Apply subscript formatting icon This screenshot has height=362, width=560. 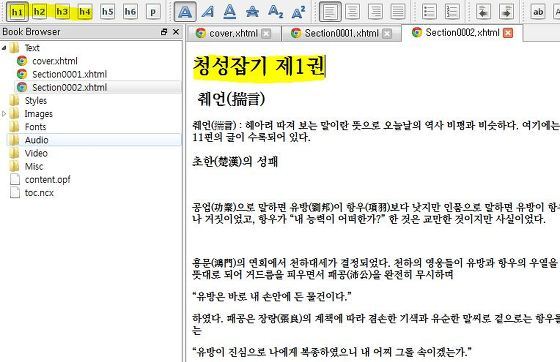tap(275, 12)
